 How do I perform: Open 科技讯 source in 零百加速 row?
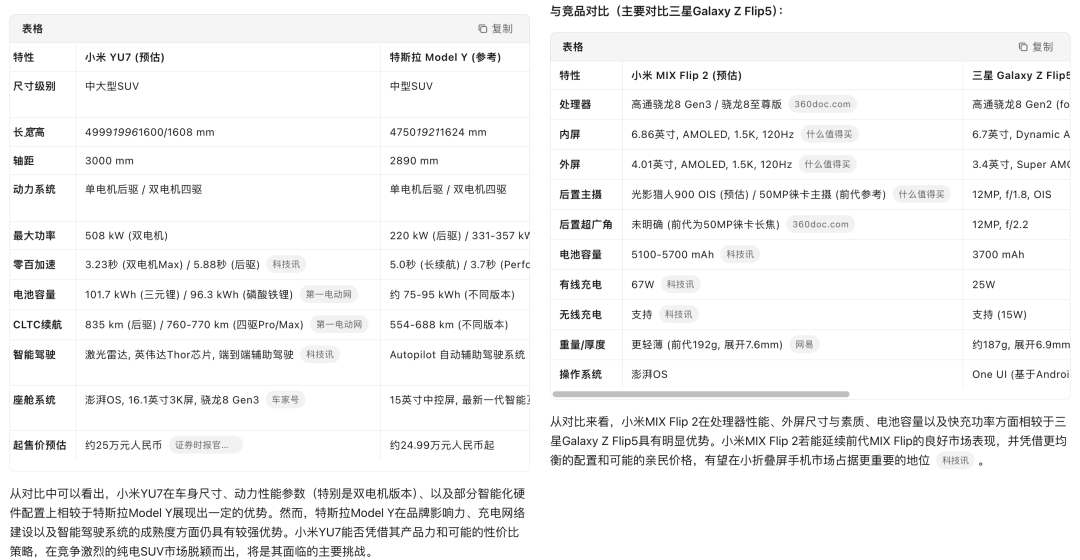286,265
